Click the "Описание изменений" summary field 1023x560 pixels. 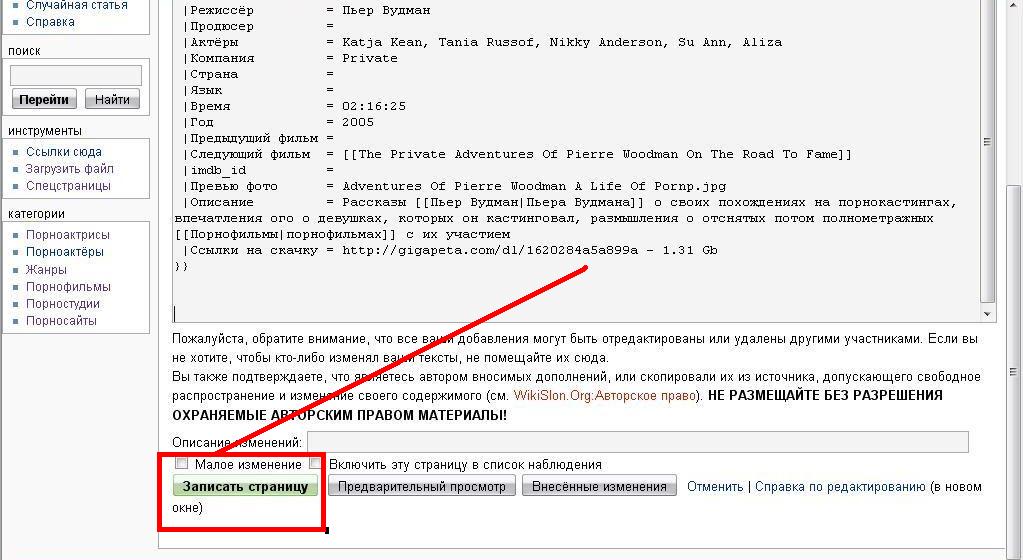click(637, 442)
